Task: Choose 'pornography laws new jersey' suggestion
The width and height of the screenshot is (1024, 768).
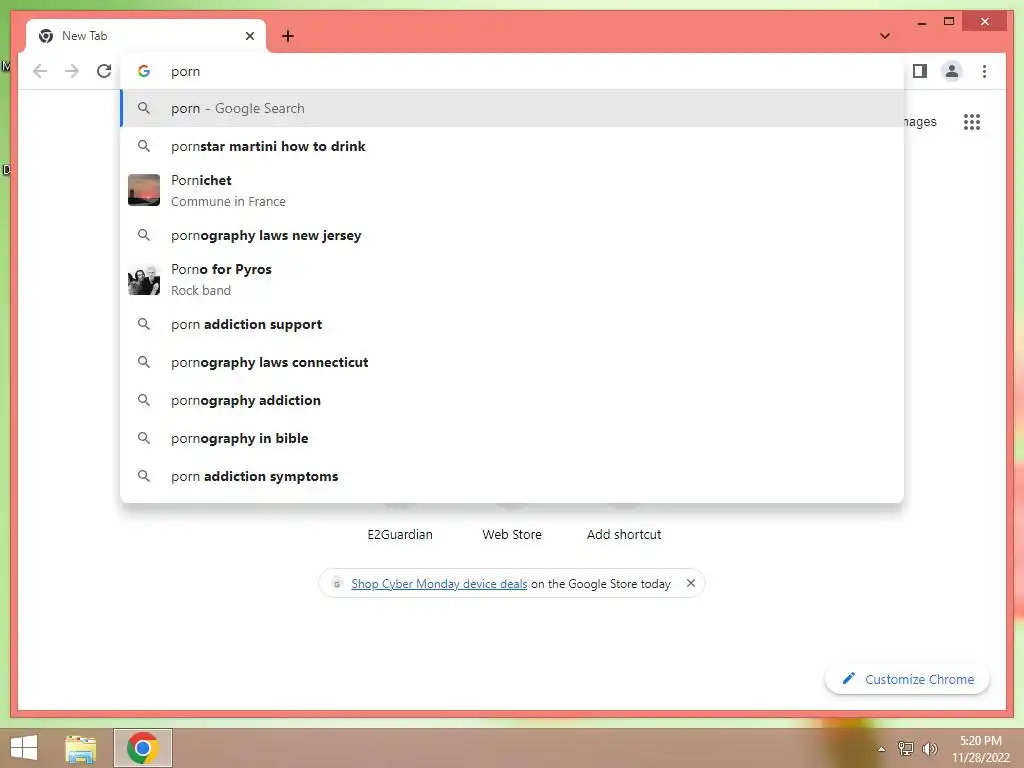Action: (x=513, y=235)
